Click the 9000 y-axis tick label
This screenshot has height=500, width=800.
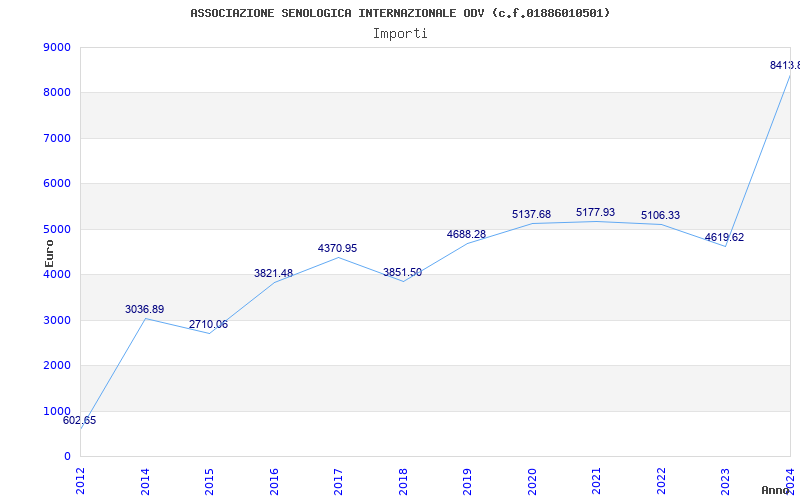click(57, 47)
